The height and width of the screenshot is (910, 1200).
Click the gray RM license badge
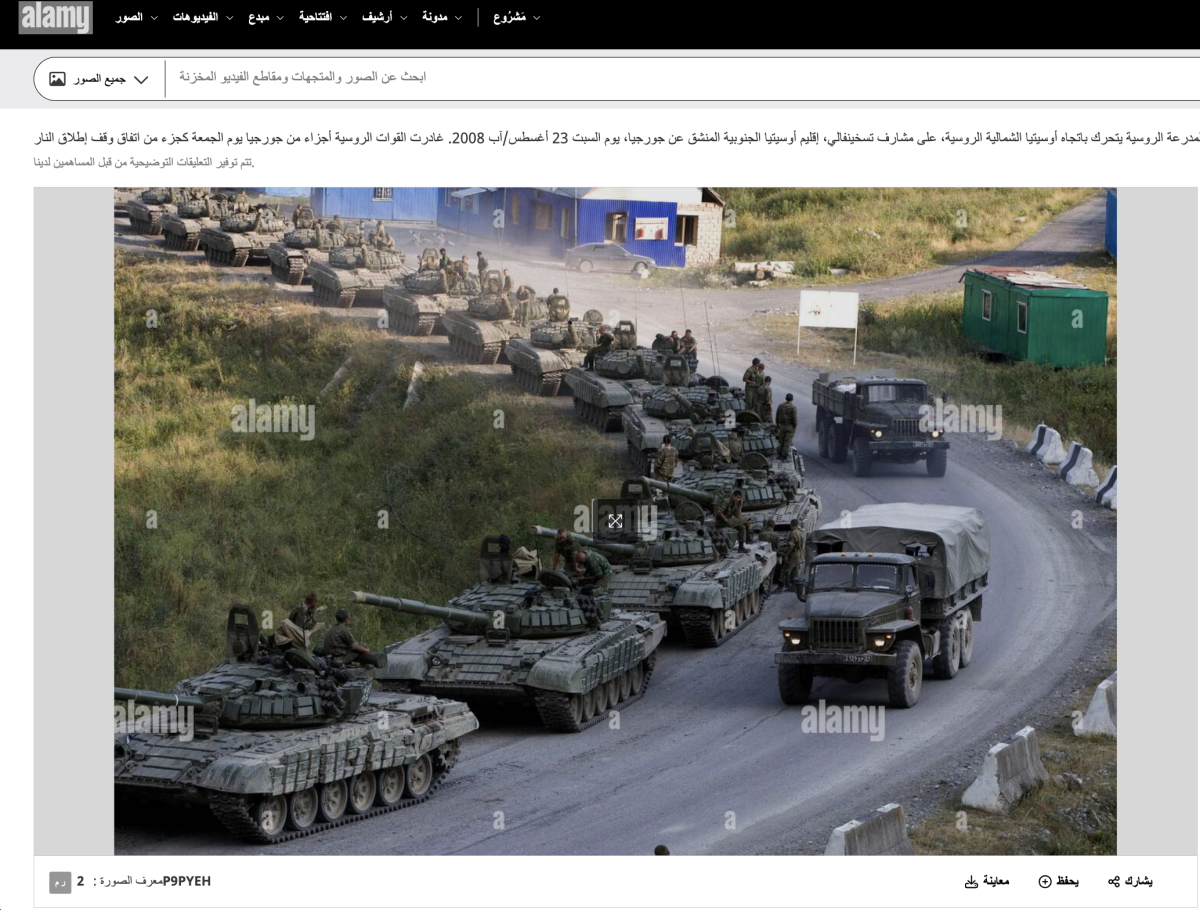(x=60, y=882)
